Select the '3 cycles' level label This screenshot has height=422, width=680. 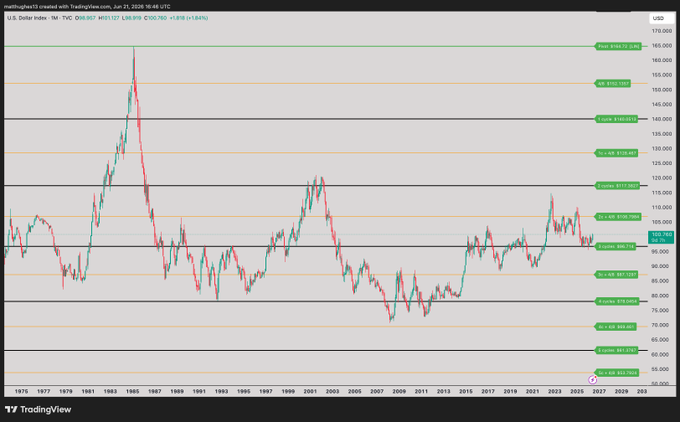point(615,246)
